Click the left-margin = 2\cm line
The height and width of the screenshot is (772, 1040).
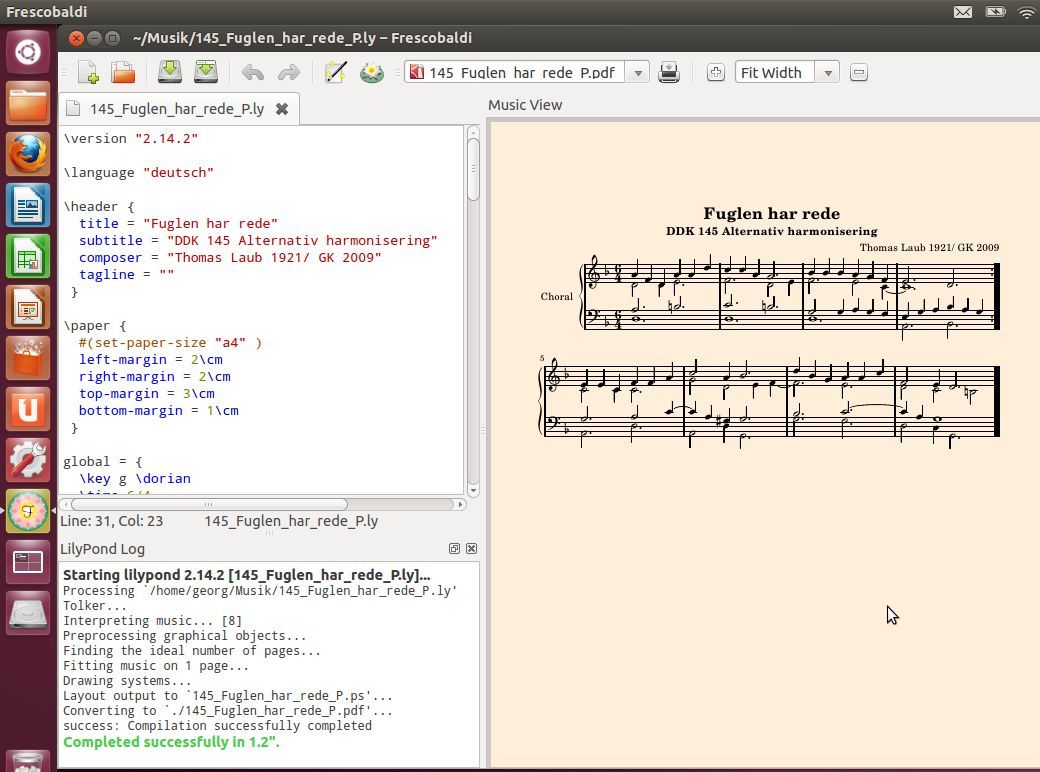(151, 359)
